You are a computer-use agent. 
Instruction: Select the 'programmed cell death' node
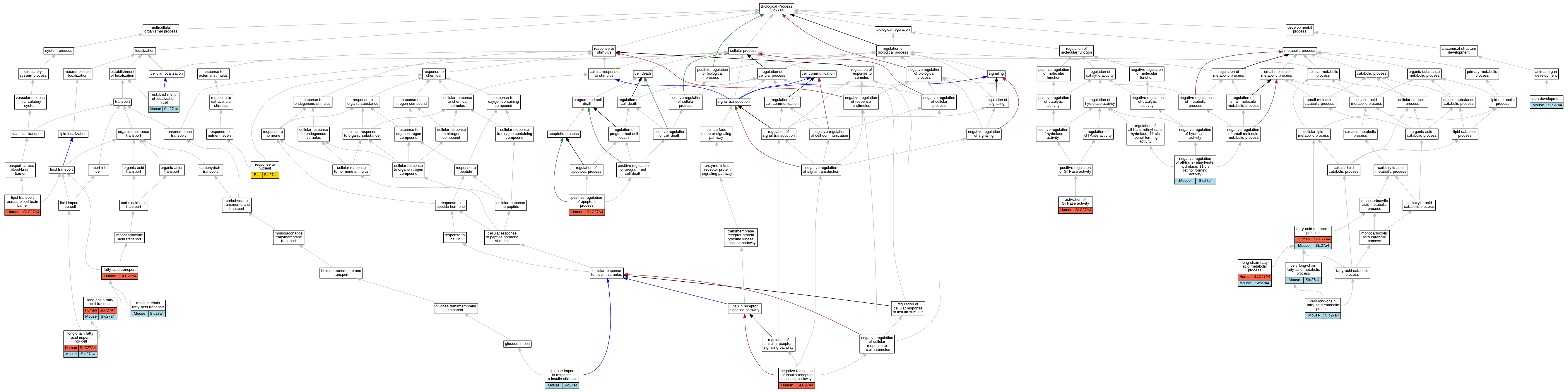point(587,102)
